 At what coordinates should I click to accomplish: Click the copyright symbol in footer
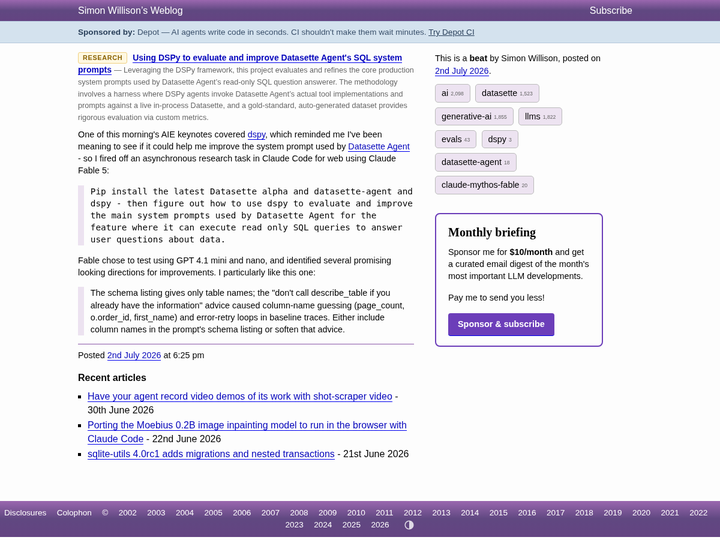coord(105,512)
